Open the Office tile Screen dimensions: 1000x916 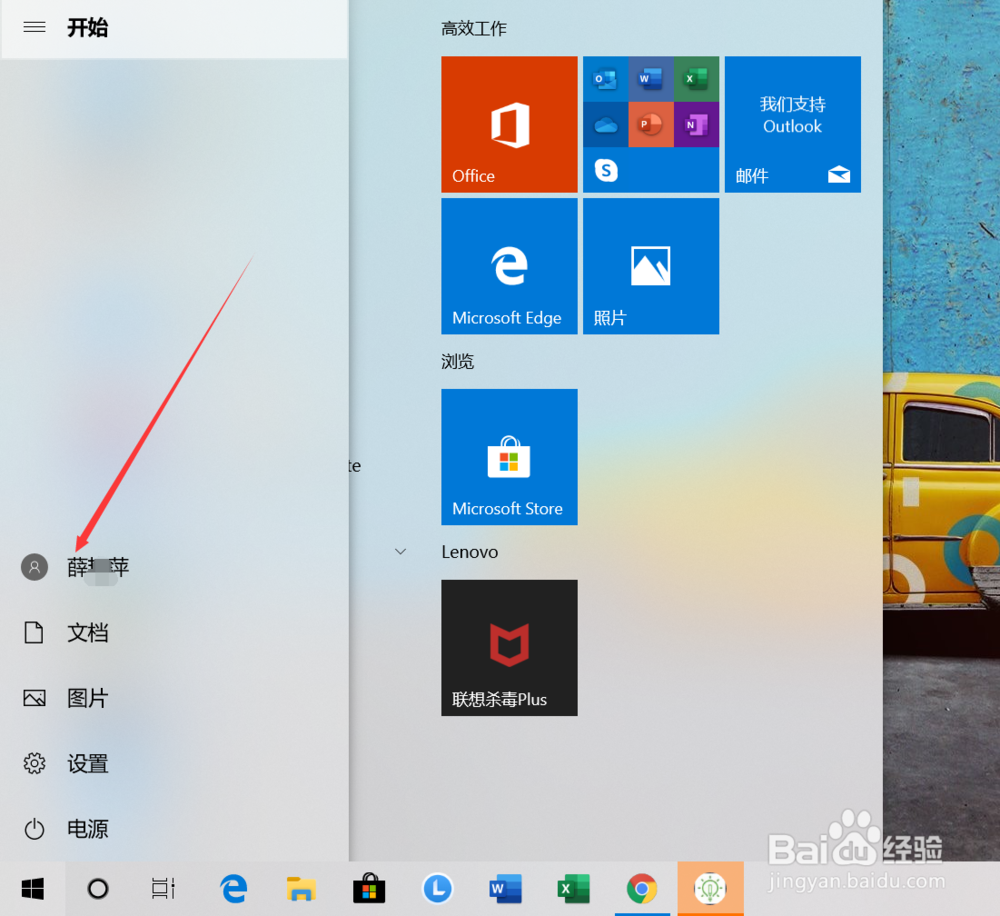[x=509, y=124]
